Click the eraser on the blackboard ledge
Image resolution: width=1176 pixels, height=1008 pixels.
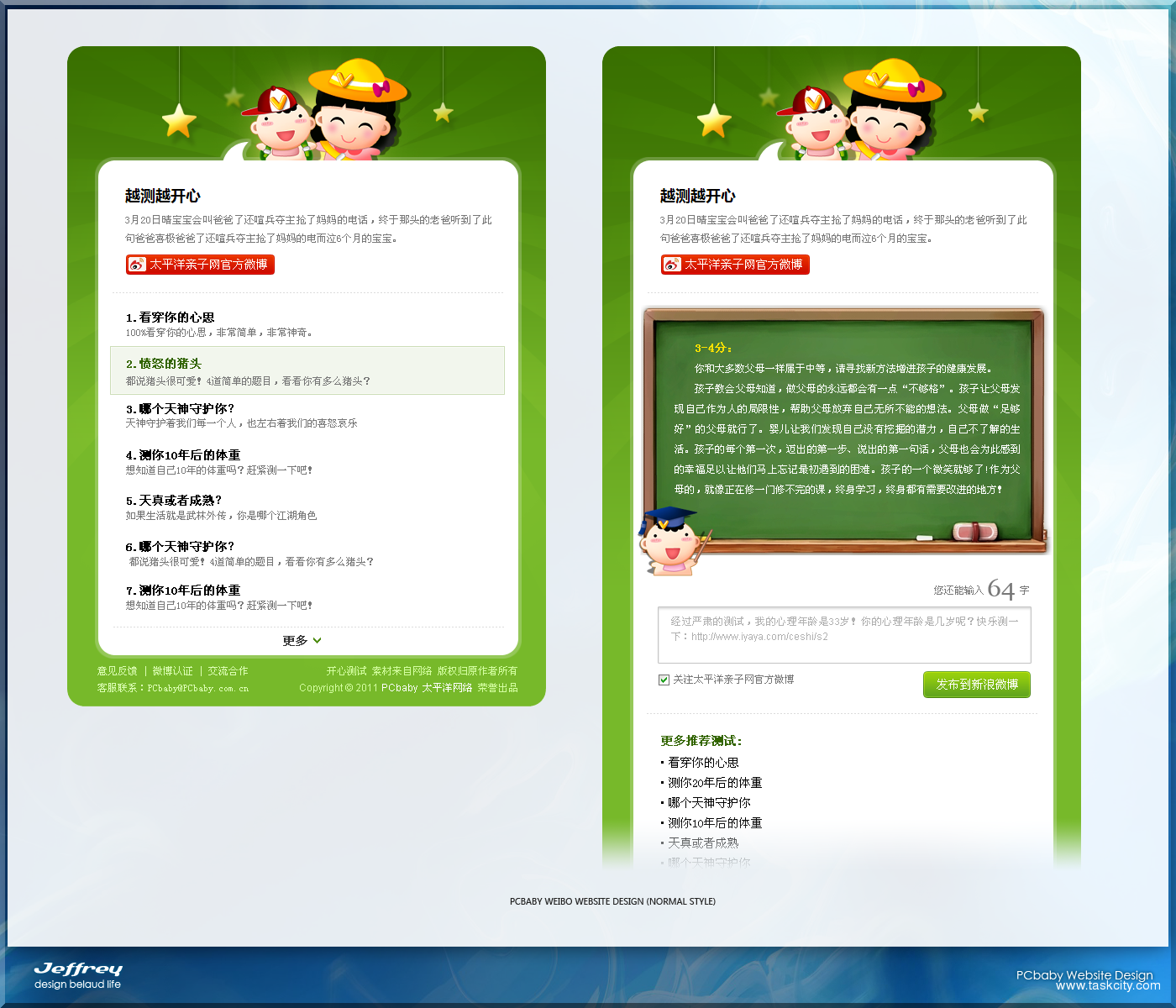tap(974, 531)
